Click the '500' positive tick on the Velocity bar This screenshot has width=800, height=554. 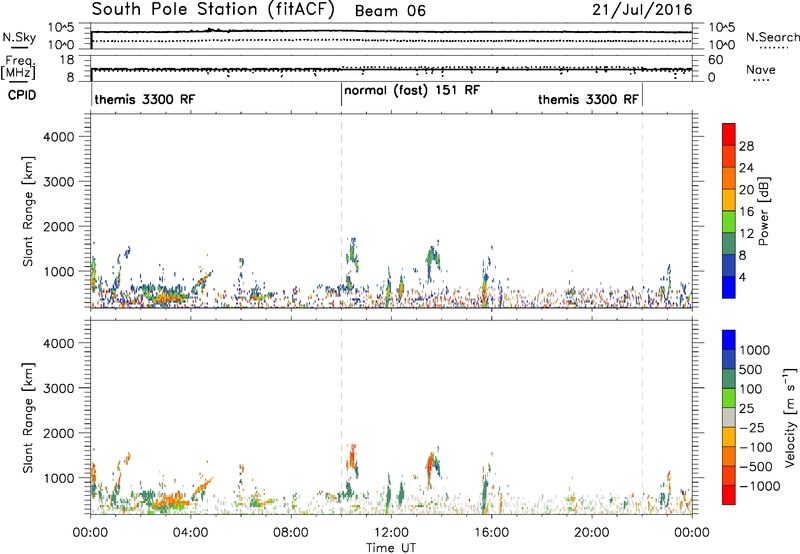(x=750, y=370)
